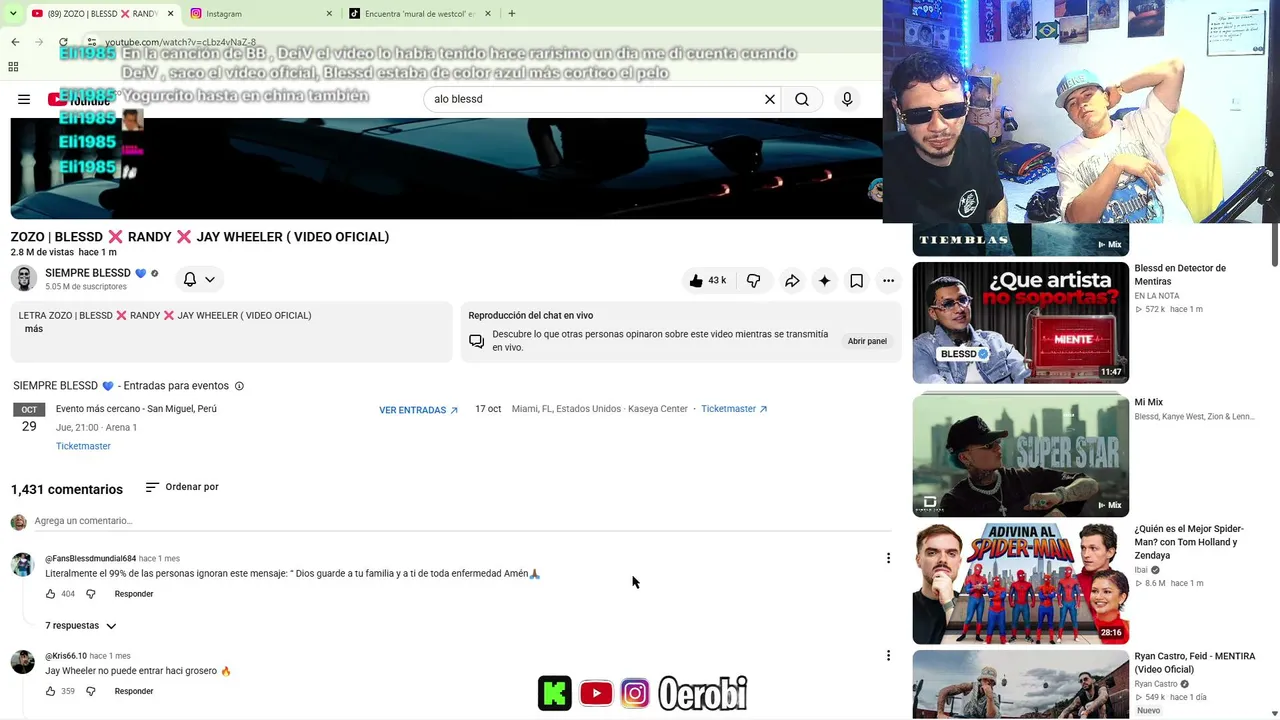Expand the 7 respuestas replies
The height and width of the screenshot is (720, 1280).
coord(81,626)
